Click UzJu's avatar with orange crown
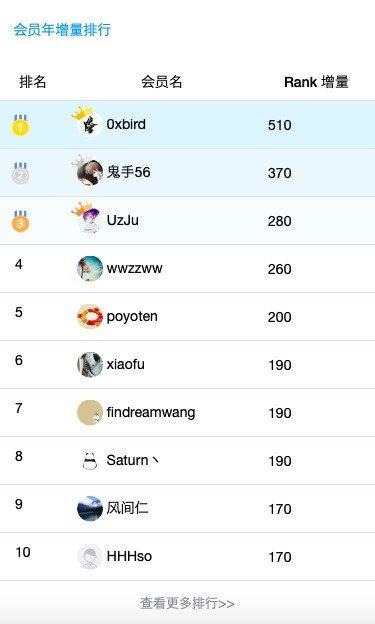 (x=89, y=218)
